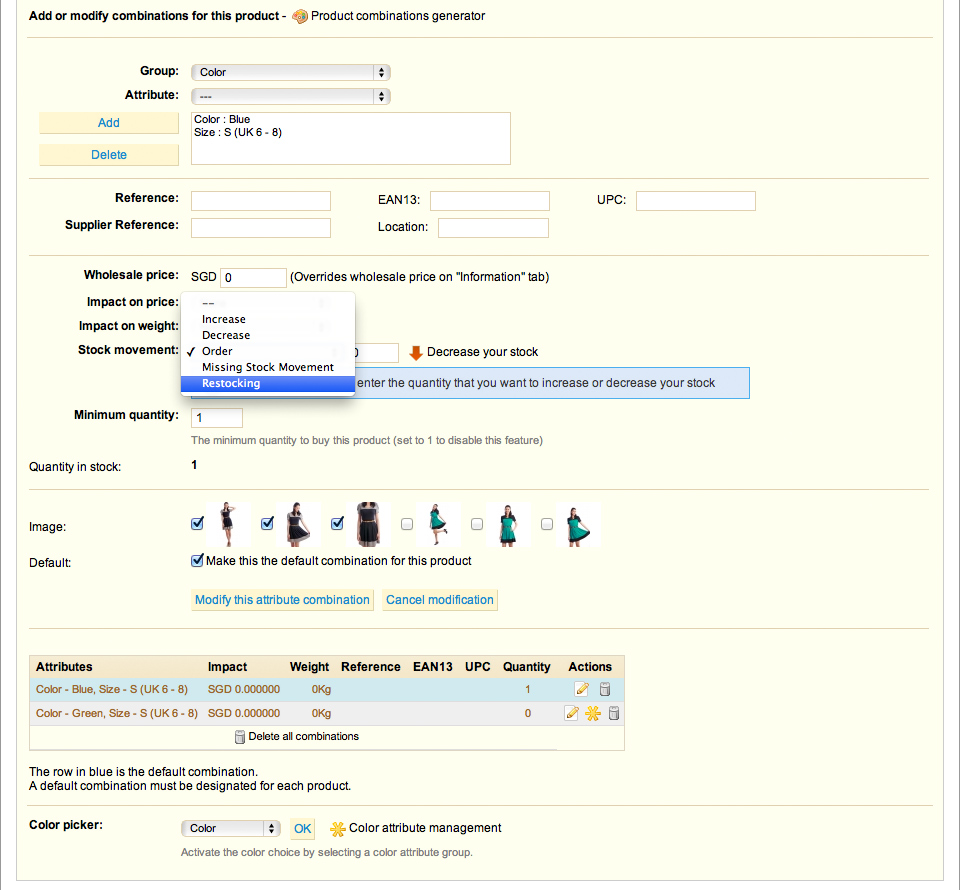Uncheck the first black dress image checkbox
Image resolution: width=960 pixels, height=890 pixels.
coord(197,523)
